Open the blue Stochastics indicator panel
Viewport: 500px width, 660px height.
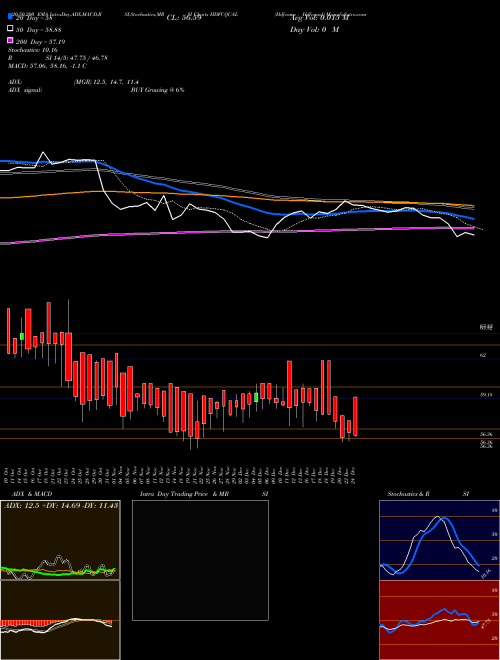[x=439, y=540]
